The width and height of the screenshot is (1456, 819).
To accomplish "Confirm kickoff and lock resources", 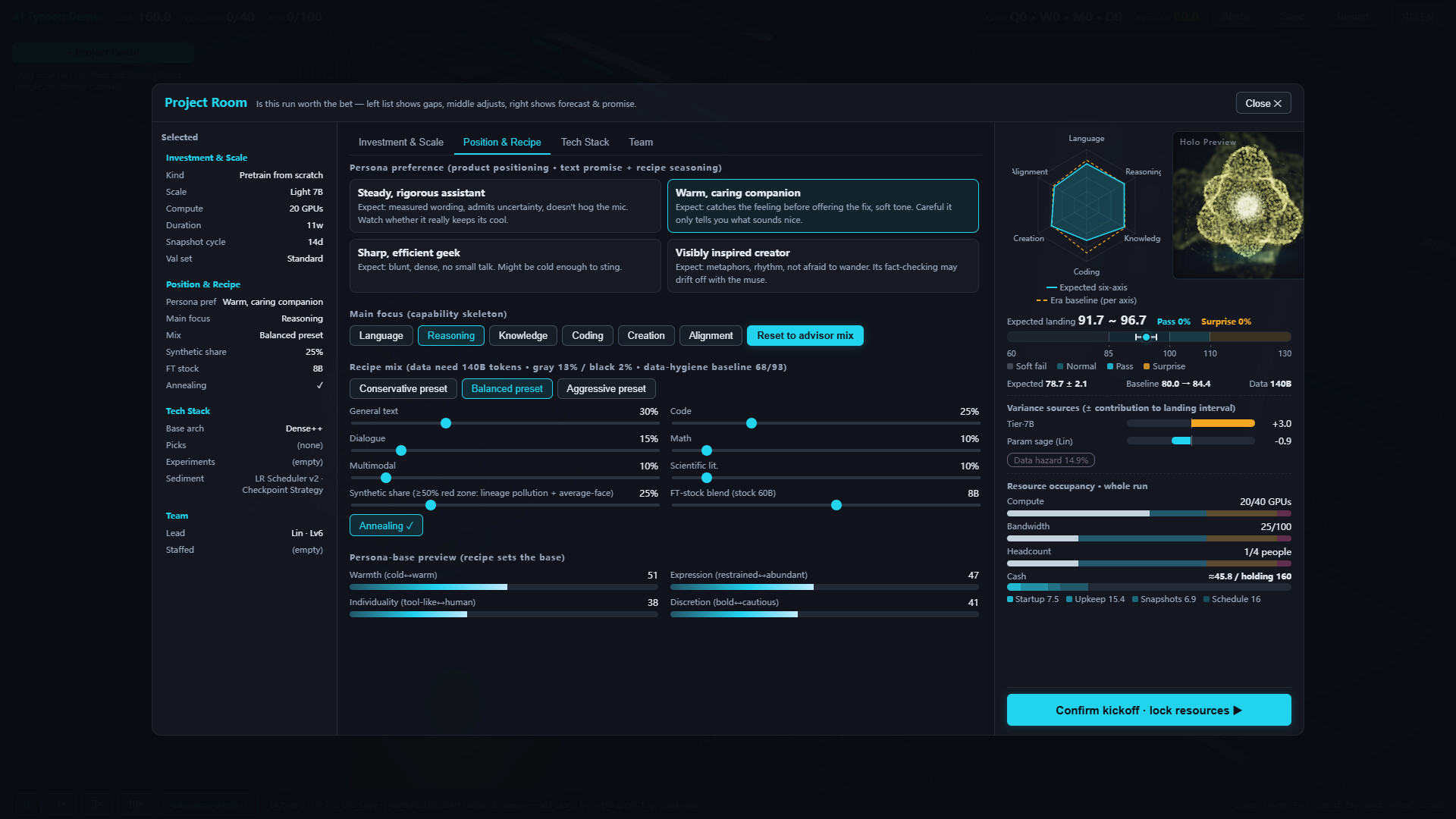I will 1149,710.
